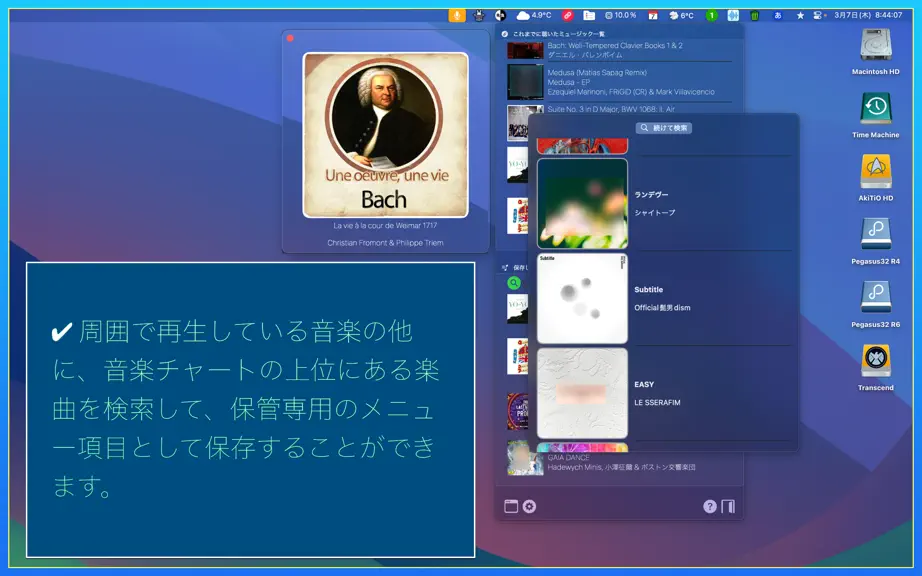The width and height of the screenshot is (922, 576).
Task: Click the Medusa album thumbnail
Action: click(525, 82)
